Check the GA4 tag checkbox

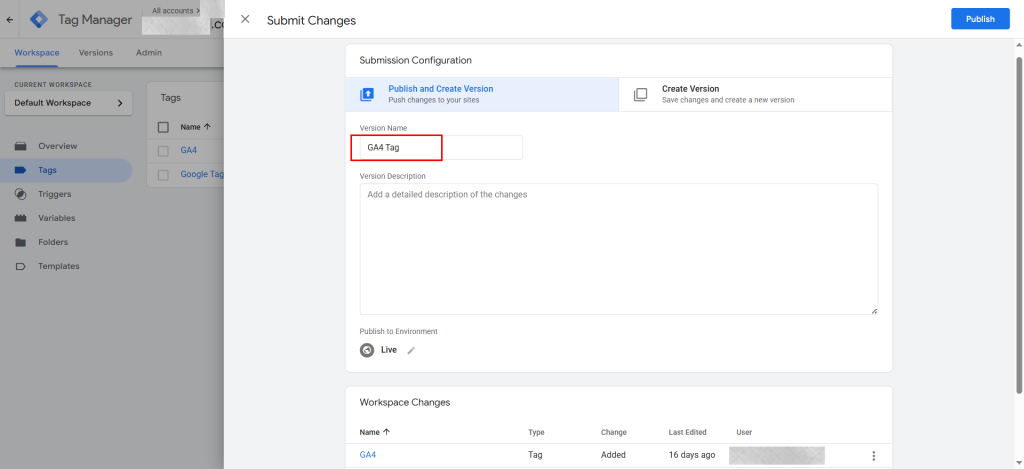163,151
